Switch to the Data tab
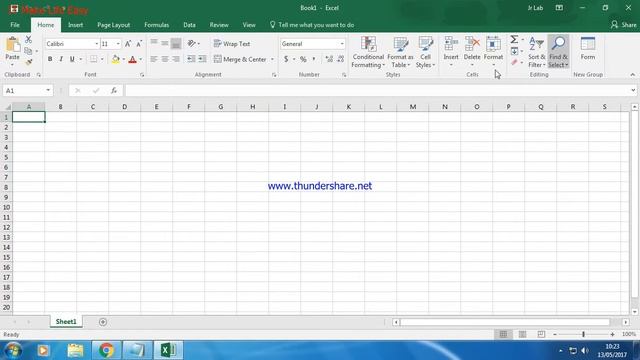The height and width of the screenshot is (360, 640). click(x=189, y=25)
